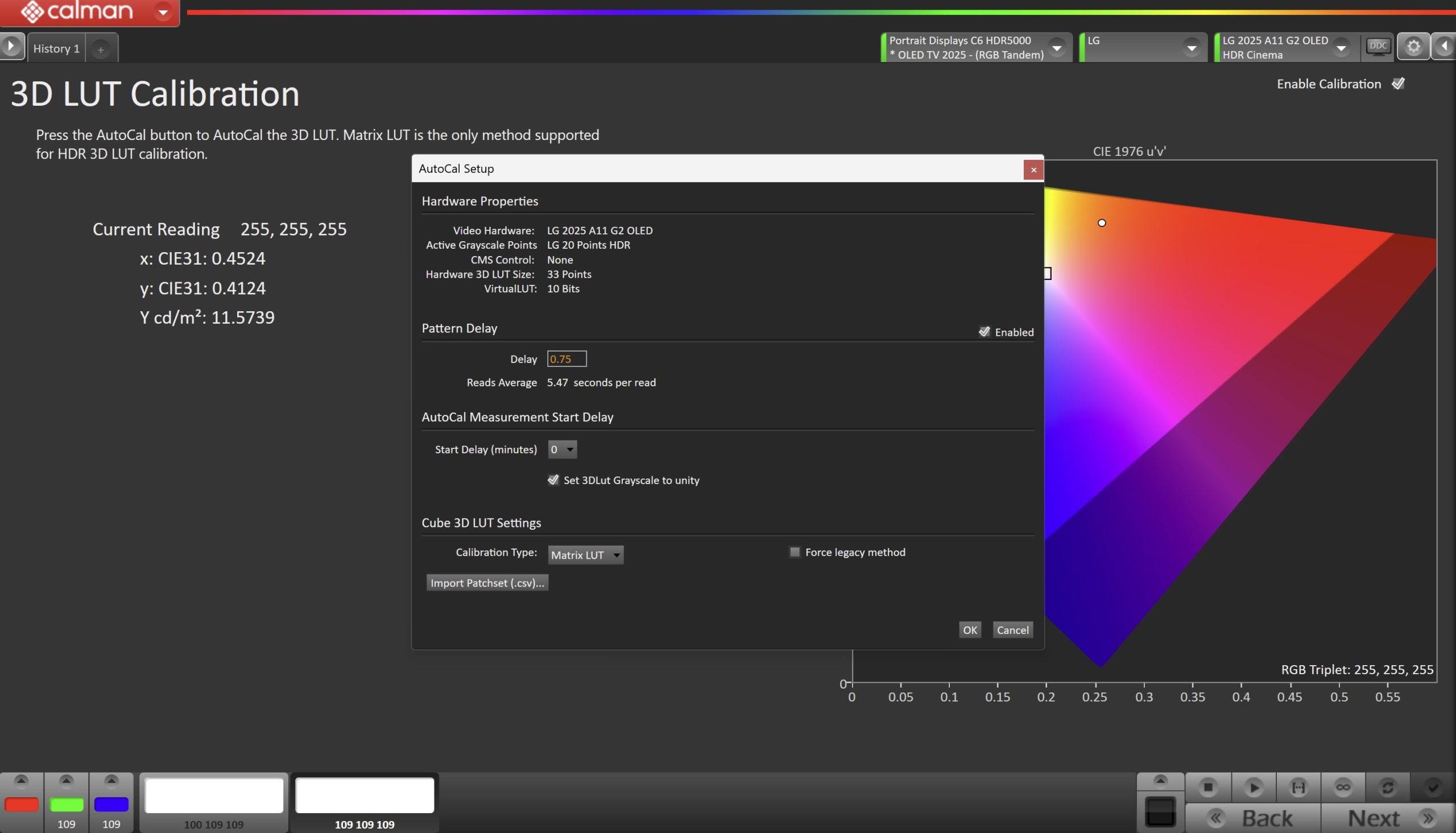Click the 3D LUT Calibration heading
This screenshot has width=1456, height=833.
point(155,93)
